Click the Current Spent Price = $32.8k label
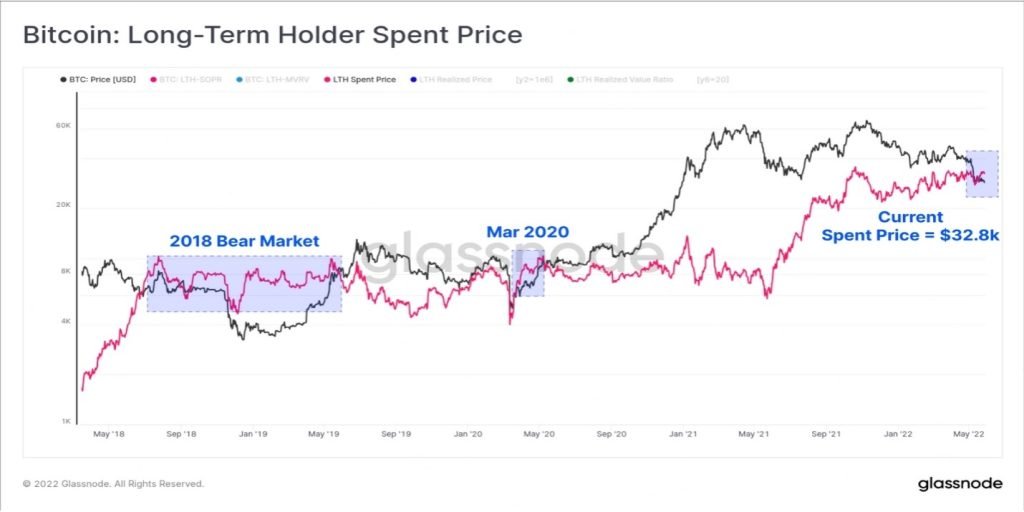Image resolution: width=1024 pixels, height=512 pixels. coord(910,226)
